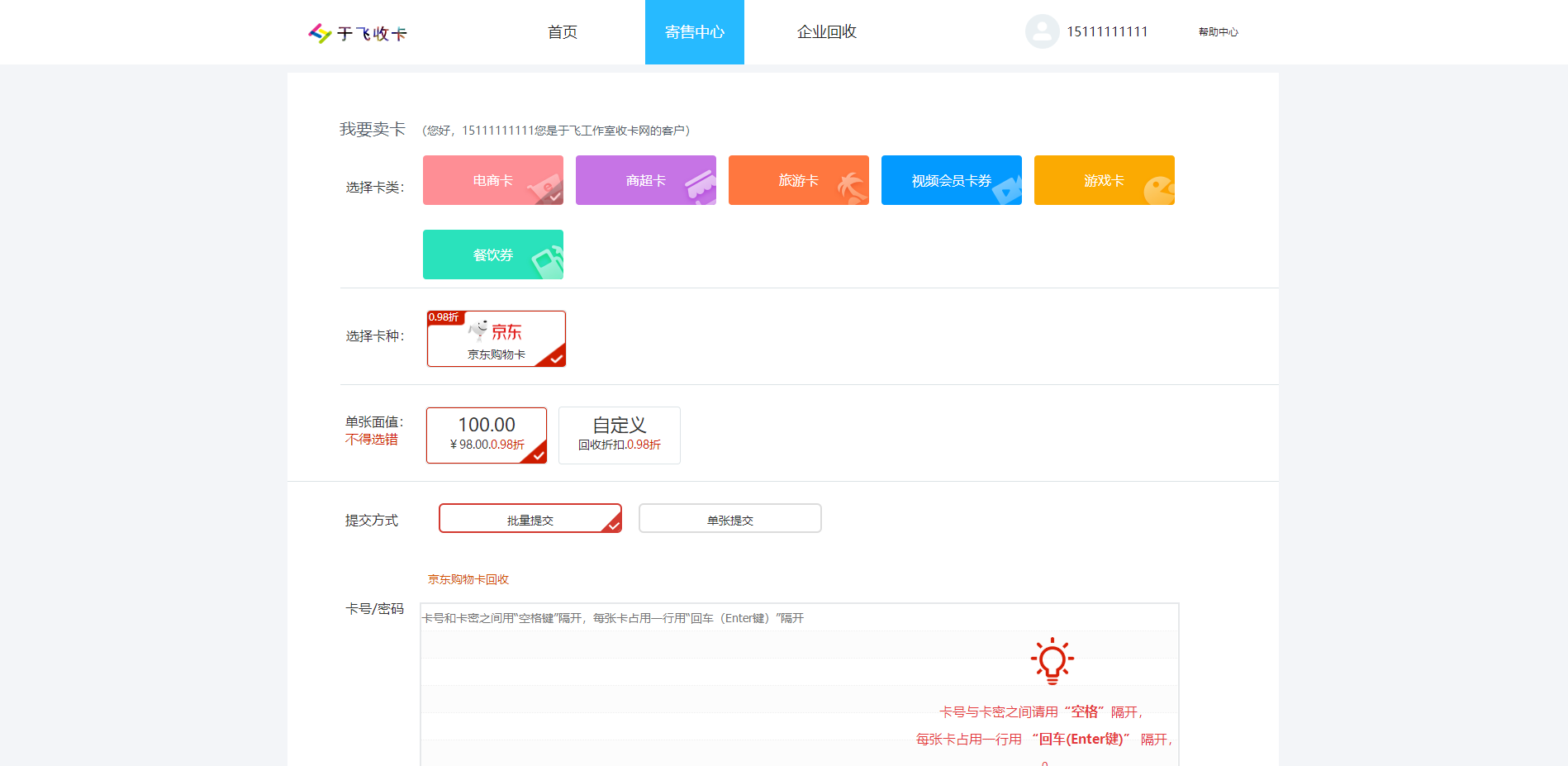Click the 京东购物卡回收 link
The height and width of the screenshot is (766, 1568).
tap(468, 579)
